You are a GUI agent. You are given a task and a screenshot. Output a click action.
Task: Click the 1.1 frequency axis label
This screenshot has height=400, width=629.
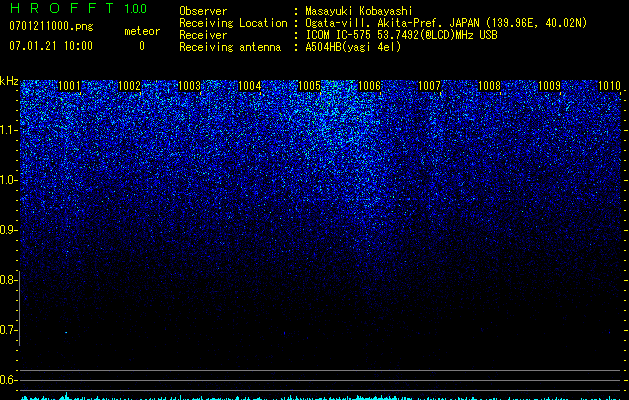pos(8,130)
